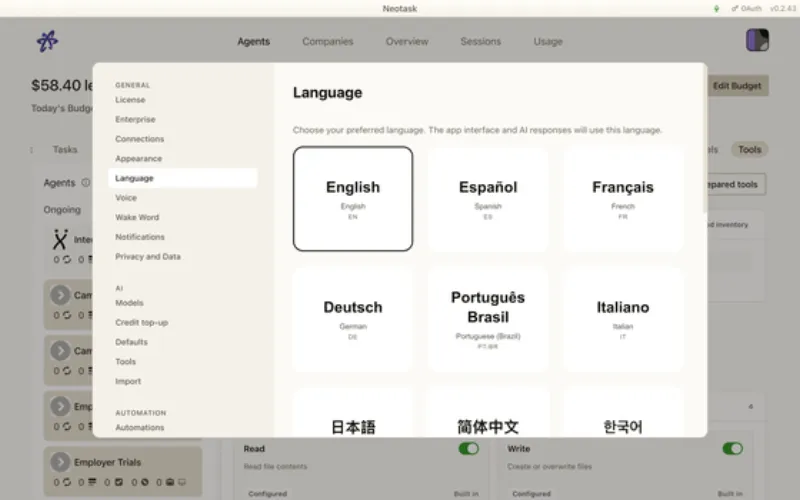Open Enterprise settings

[183, 119]
